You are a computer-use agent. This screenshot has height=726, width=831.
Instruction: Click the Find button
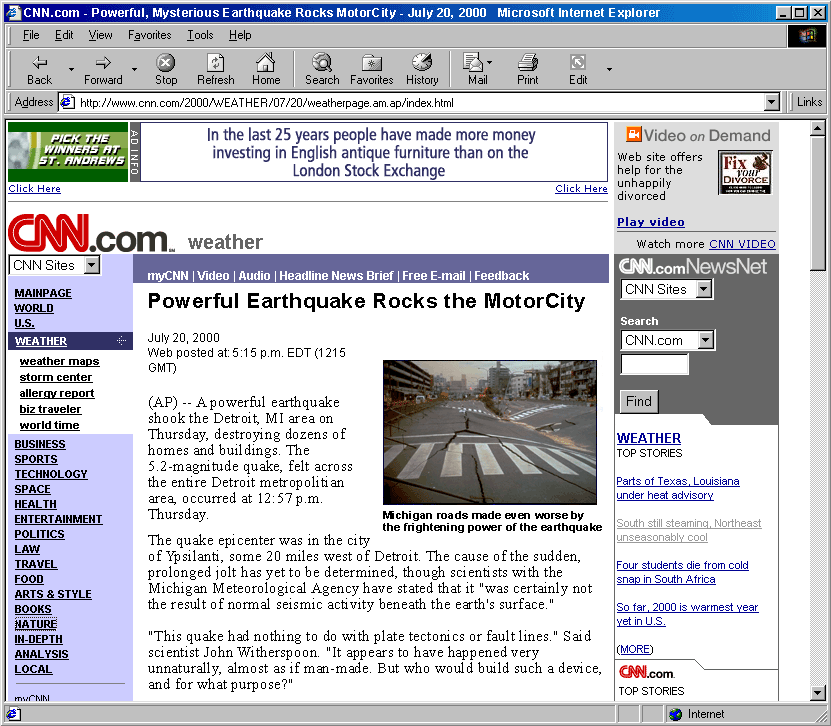click(639, 401)
